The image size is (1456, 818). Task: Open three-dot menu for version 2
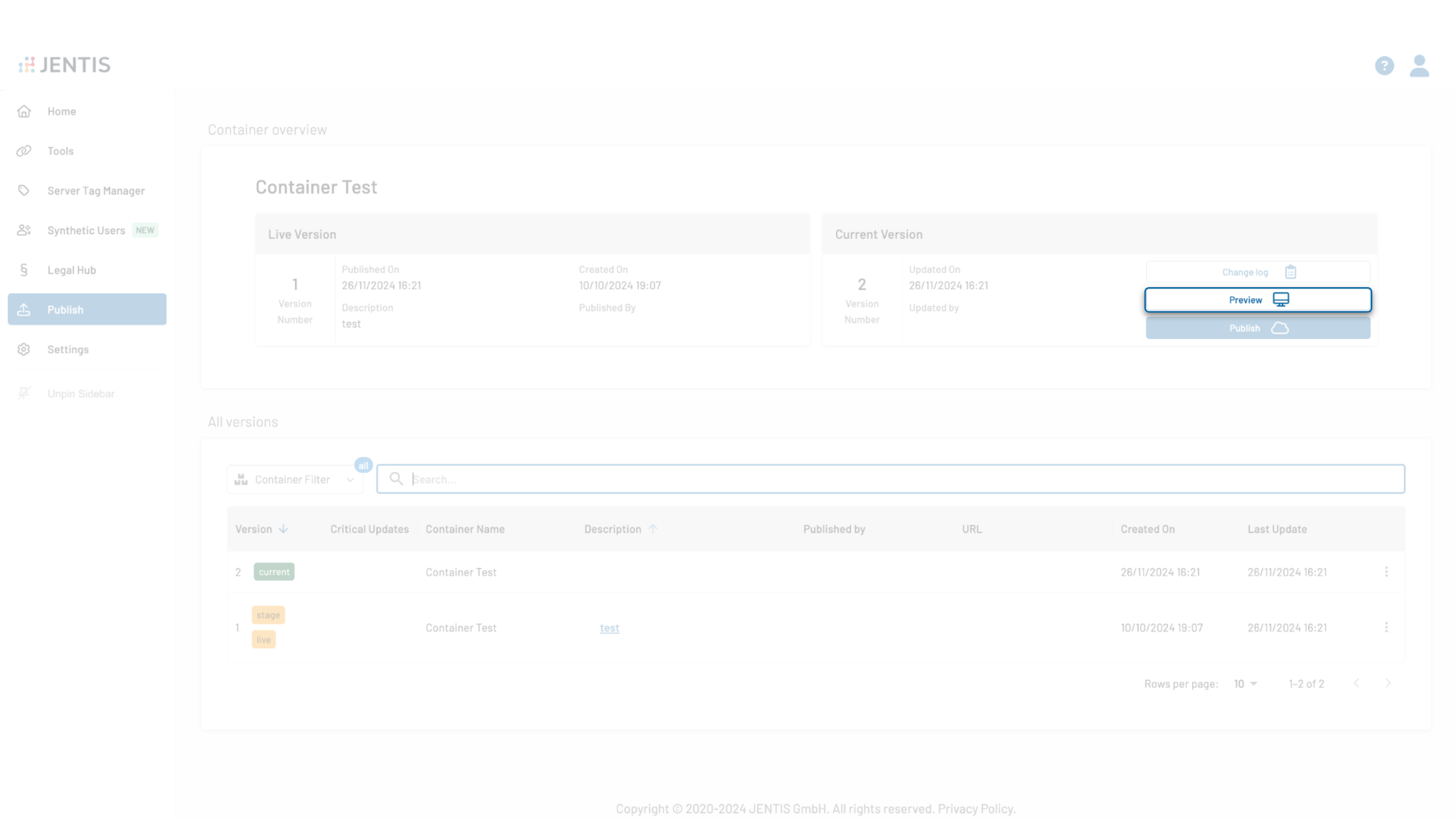click(1385, 571)
